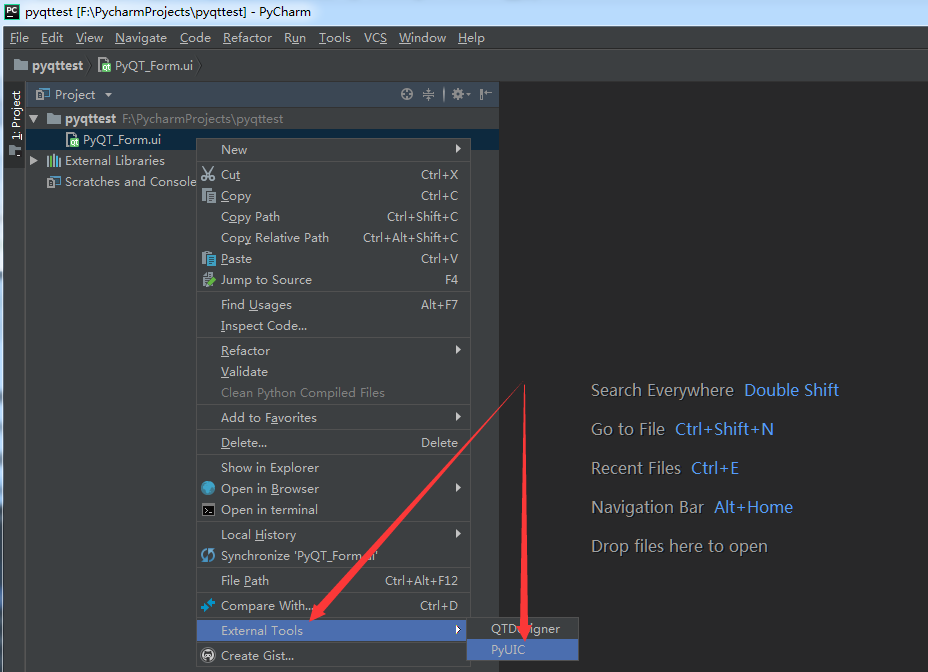This screenshot has height=672, width=928.
Task: Click the Open in terminal icon
Action: click(x=211, y=509)
